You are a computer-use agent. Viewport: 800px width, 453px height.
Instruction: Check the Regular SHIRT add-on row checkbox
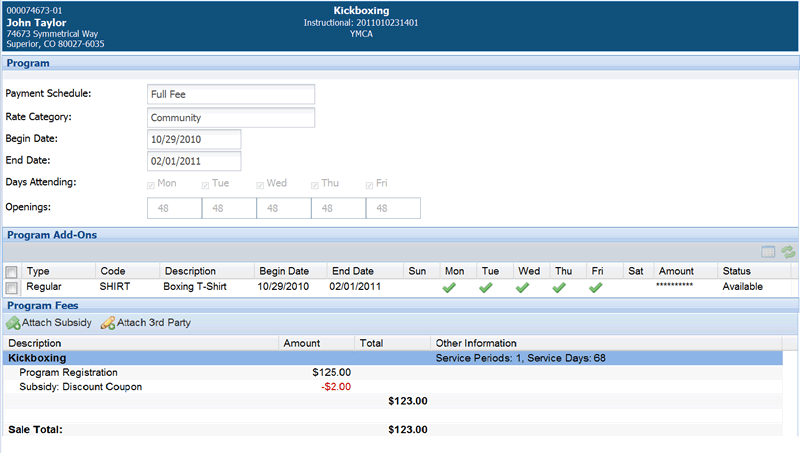(x=11, y=288)
